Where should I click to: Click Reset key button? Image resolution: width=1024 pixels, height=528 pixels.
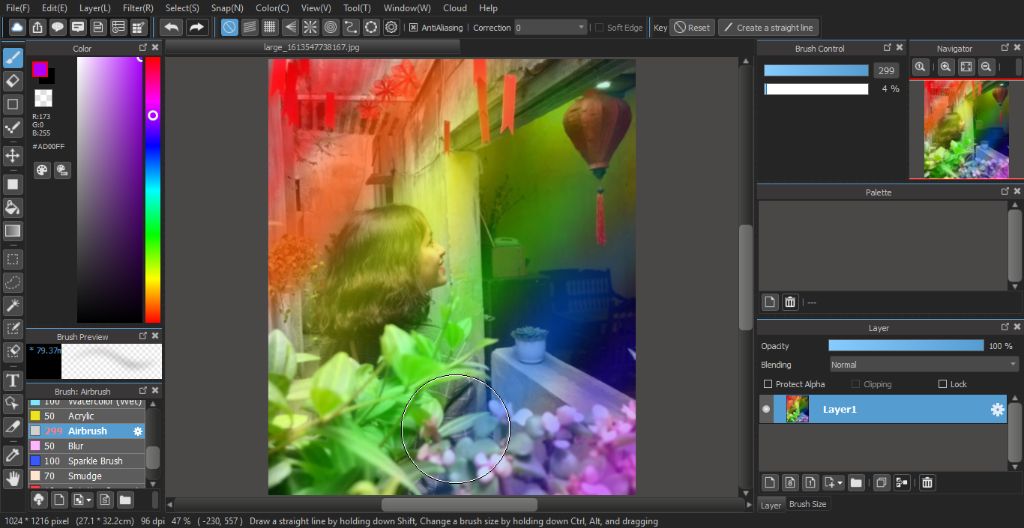point(692,27)
